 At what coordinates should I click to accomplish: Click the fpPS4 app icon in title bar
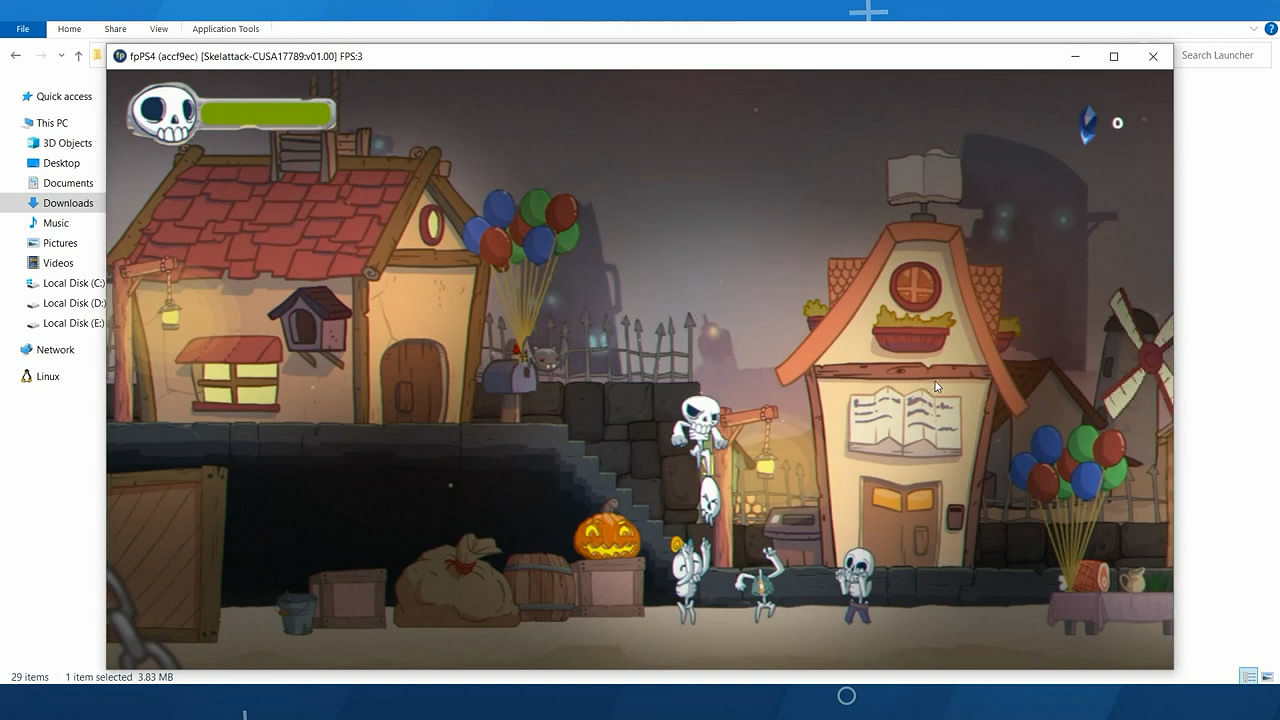point(120,56)
